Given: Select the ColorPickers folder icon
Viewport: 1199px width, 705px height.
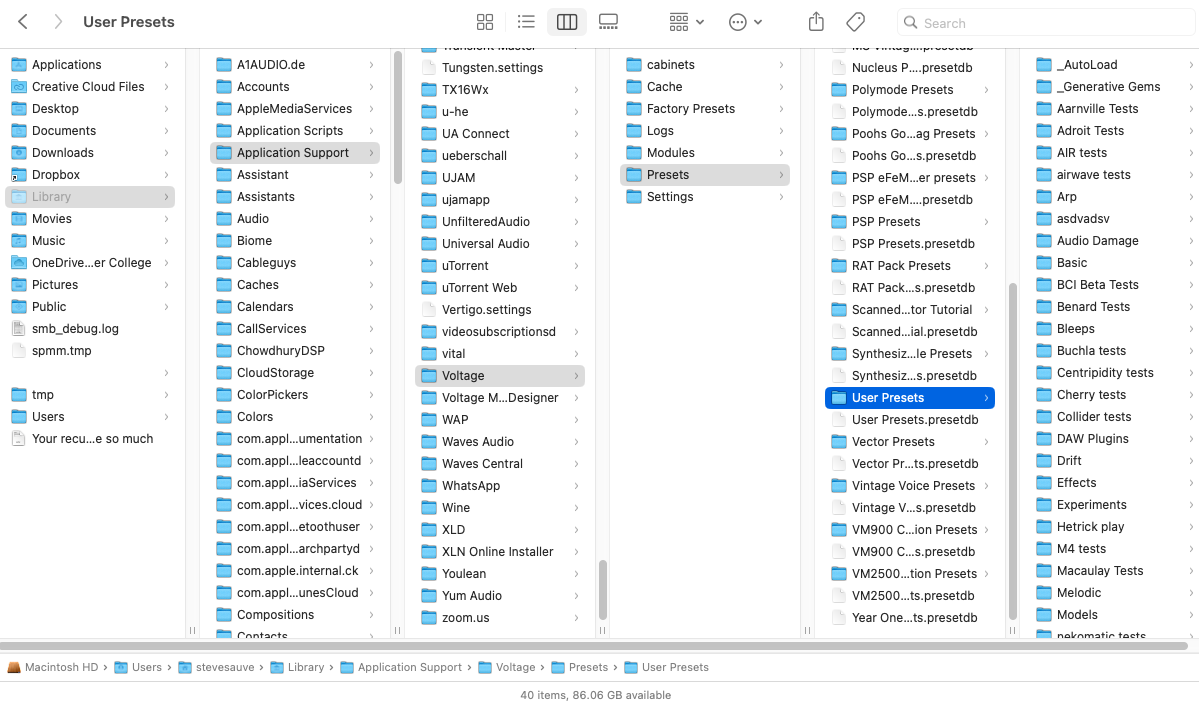Looking at the screenshot, I should point(224,395).
